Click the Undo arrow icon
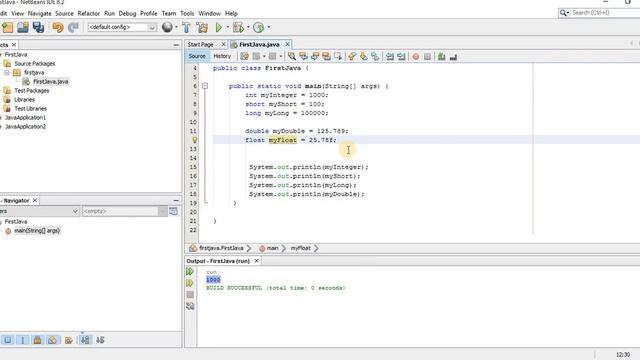The height and width of the screenshot is (360, 640). [x=58, y=27]
